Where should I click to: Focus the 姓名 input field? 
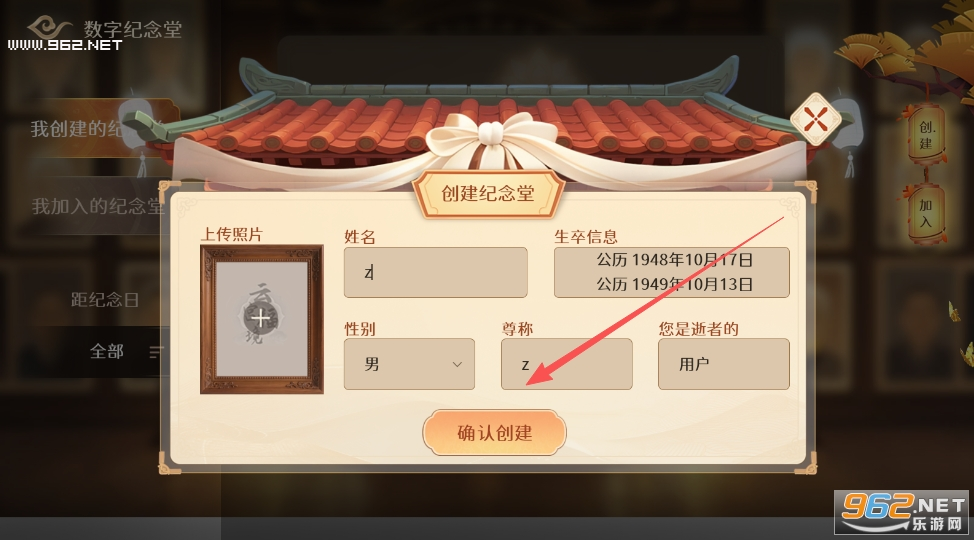[x=435, y=272]
